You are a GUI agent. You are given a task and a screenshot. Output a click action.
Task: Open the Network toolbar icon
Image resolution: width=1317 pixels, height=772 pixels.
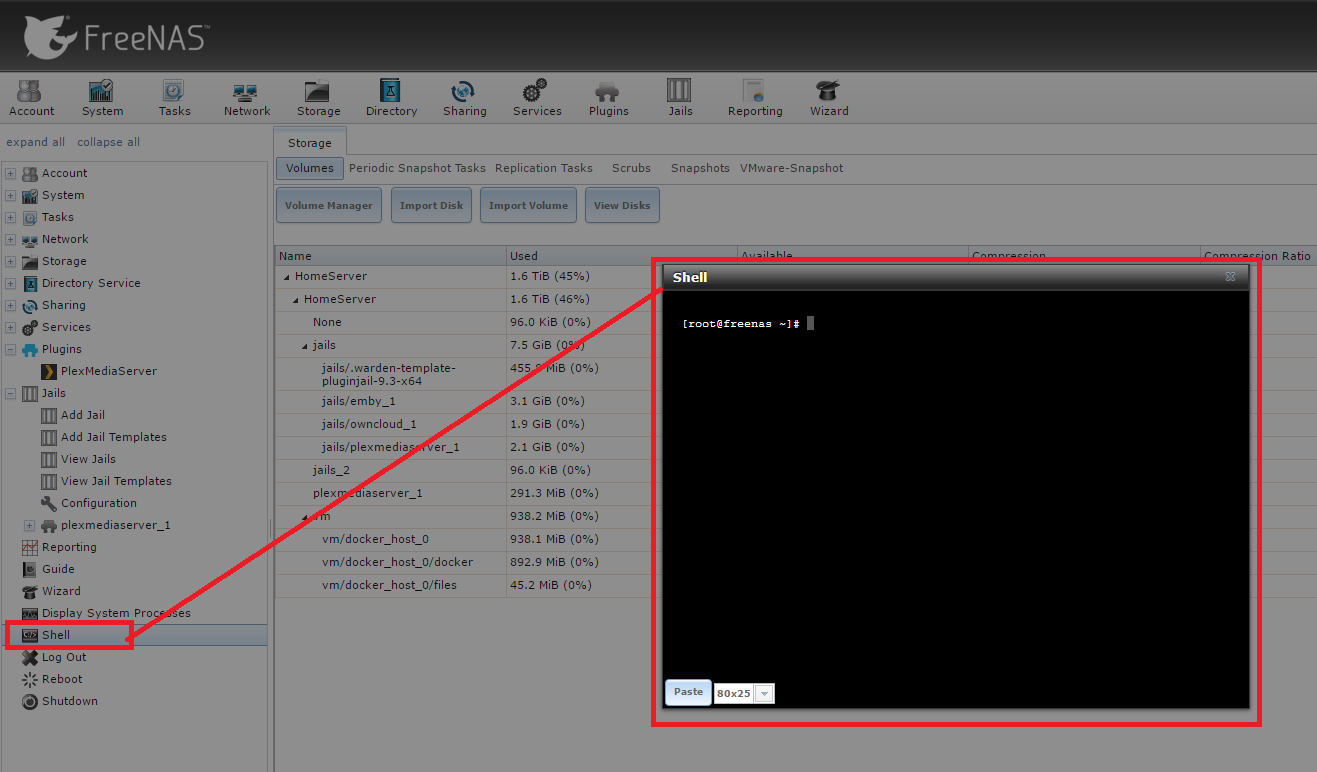(x=246, y=98)
